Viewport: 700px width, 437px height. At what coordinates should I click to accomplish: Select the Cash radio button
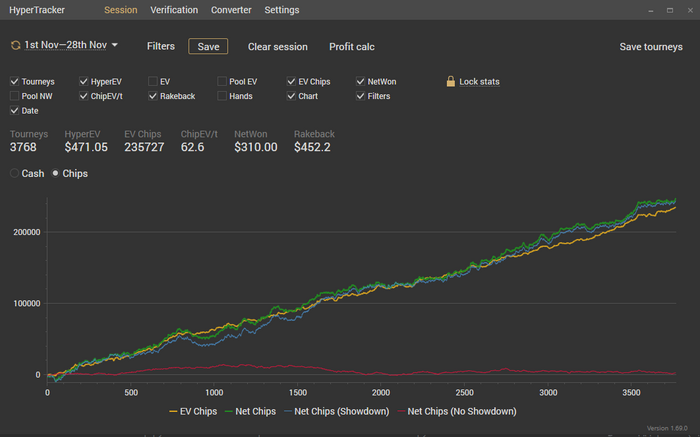pyautogui.click(x=14, y=173)
